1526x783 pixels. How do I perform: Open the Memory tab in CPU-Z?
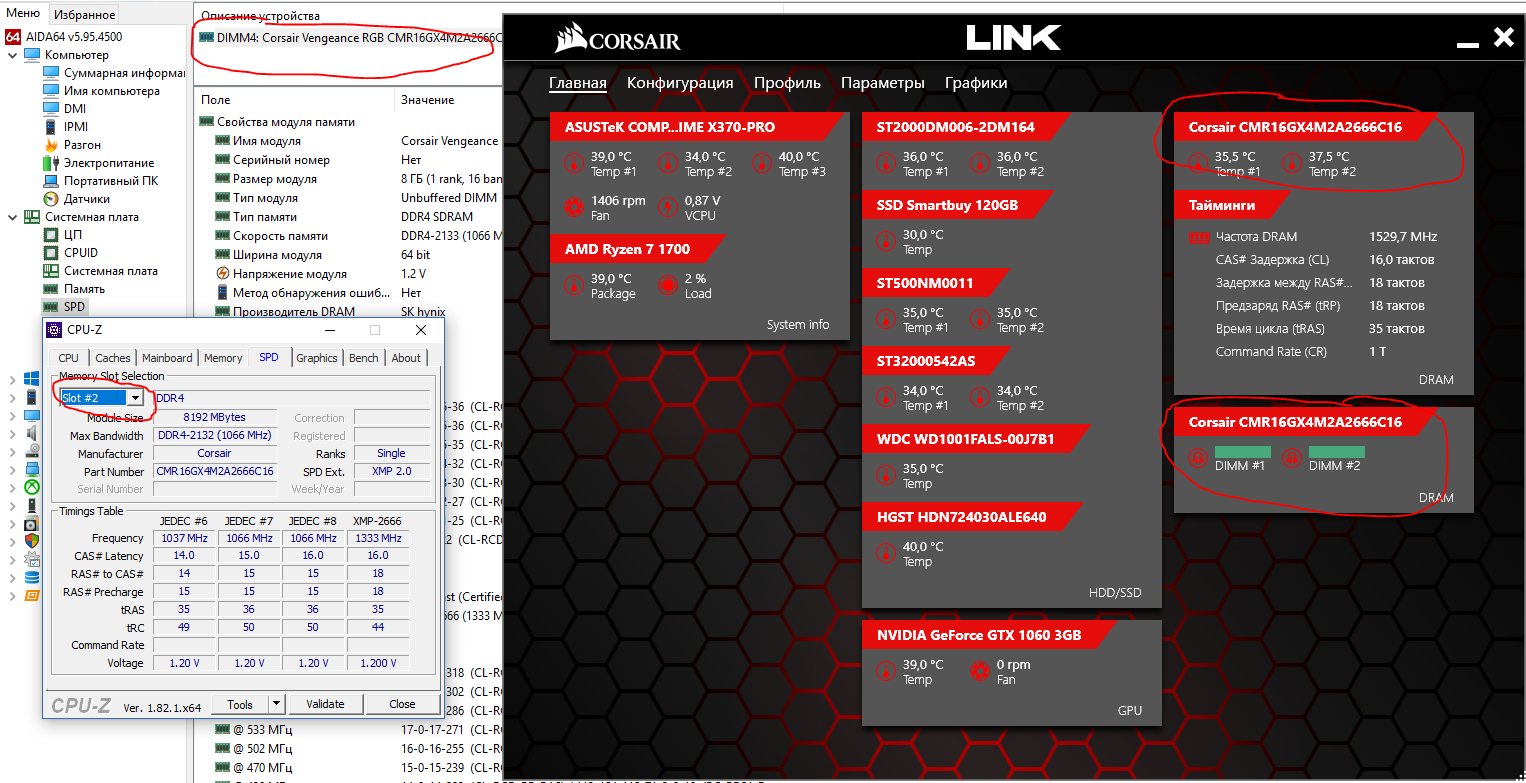(223, 358)
